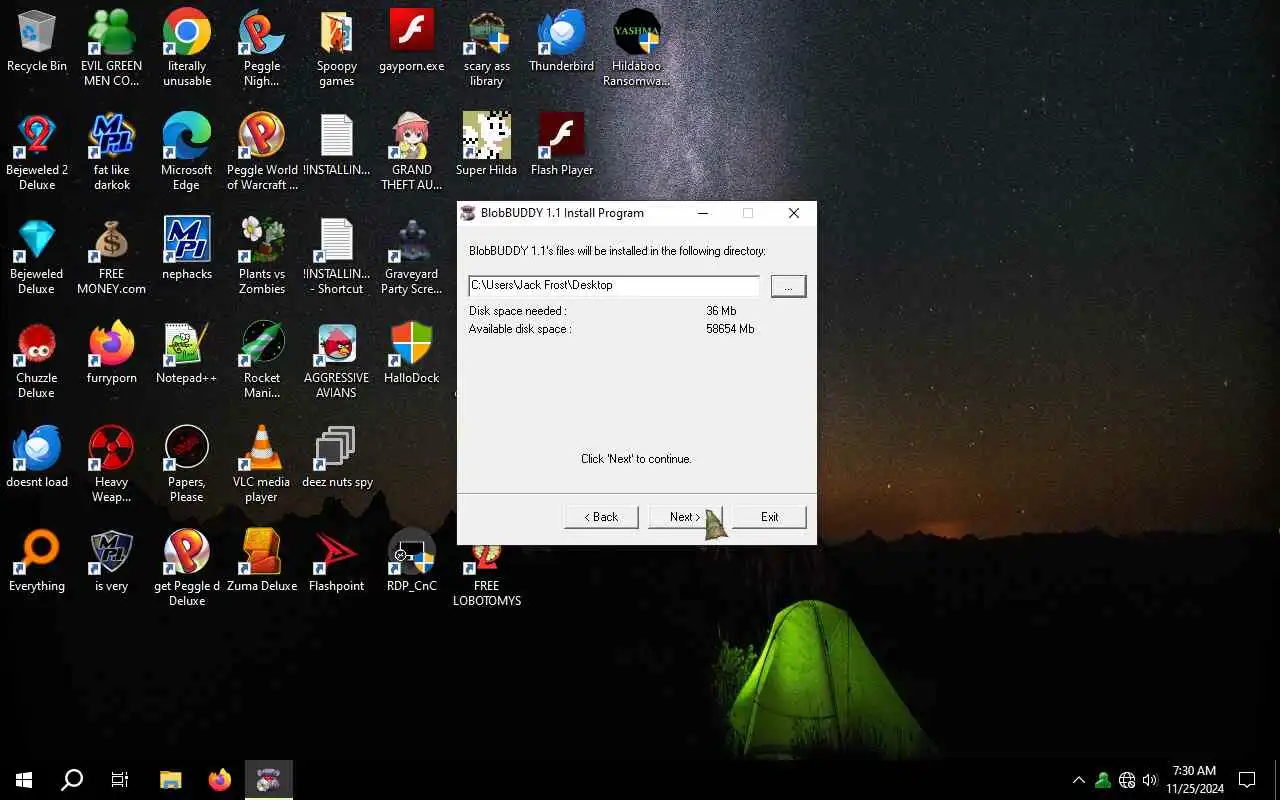Open the volume control in system tray
The image size is (1280, 800).
[x=1150, y=780]
